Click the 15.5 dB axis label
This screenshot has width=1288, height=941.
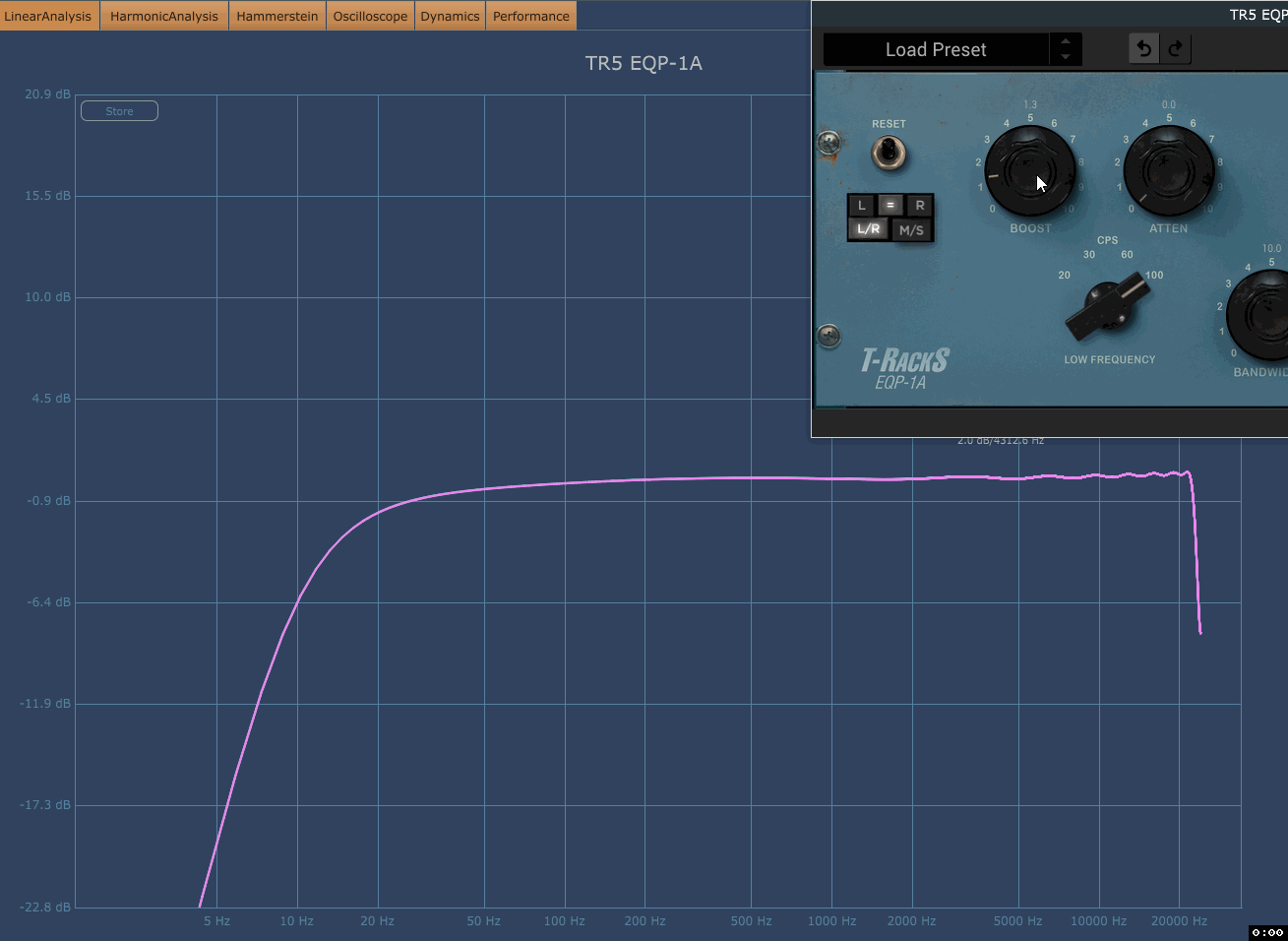click(47, 196)
